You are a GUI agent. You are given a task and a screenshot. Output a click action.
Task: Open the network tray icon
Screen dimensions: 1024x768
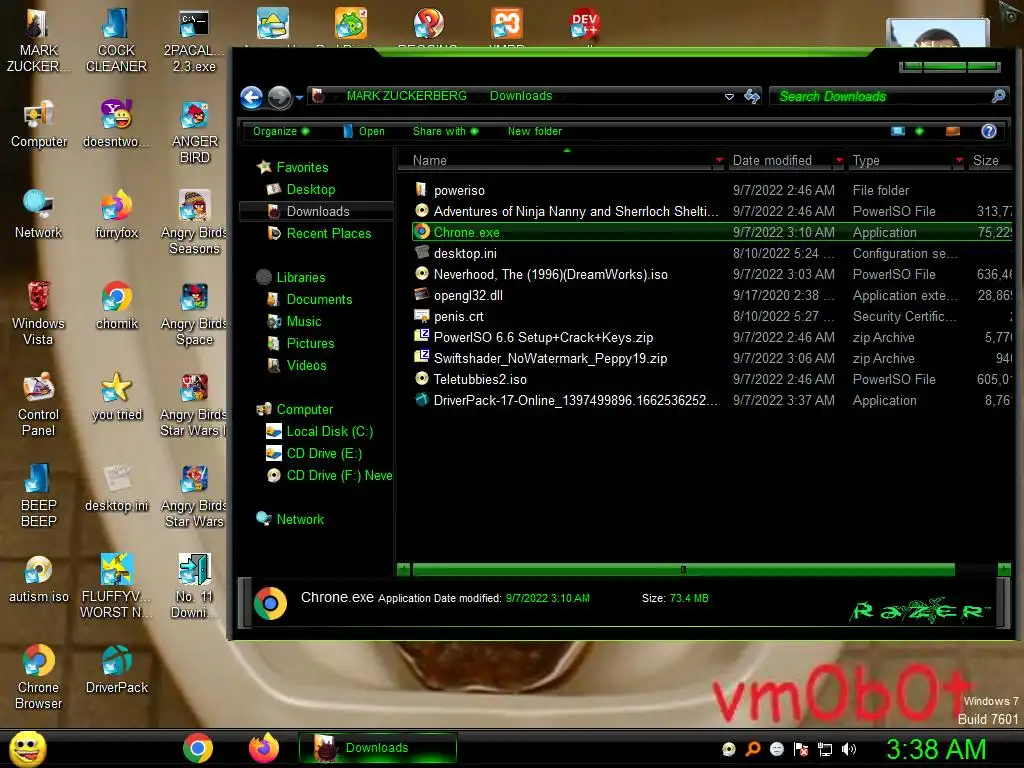pos(825,749)
